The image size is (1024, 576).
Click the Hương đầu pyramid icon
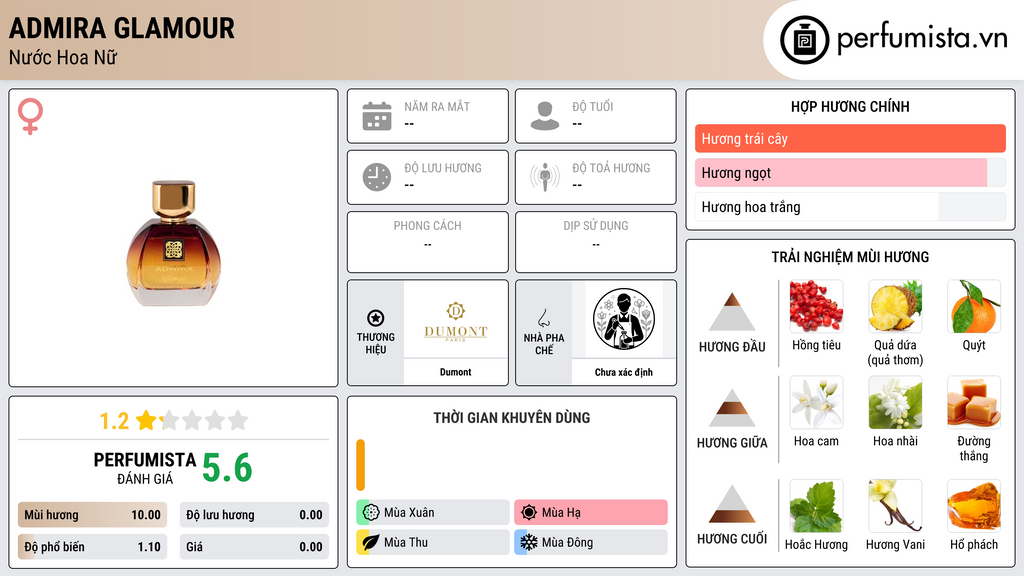coord(732,312)
